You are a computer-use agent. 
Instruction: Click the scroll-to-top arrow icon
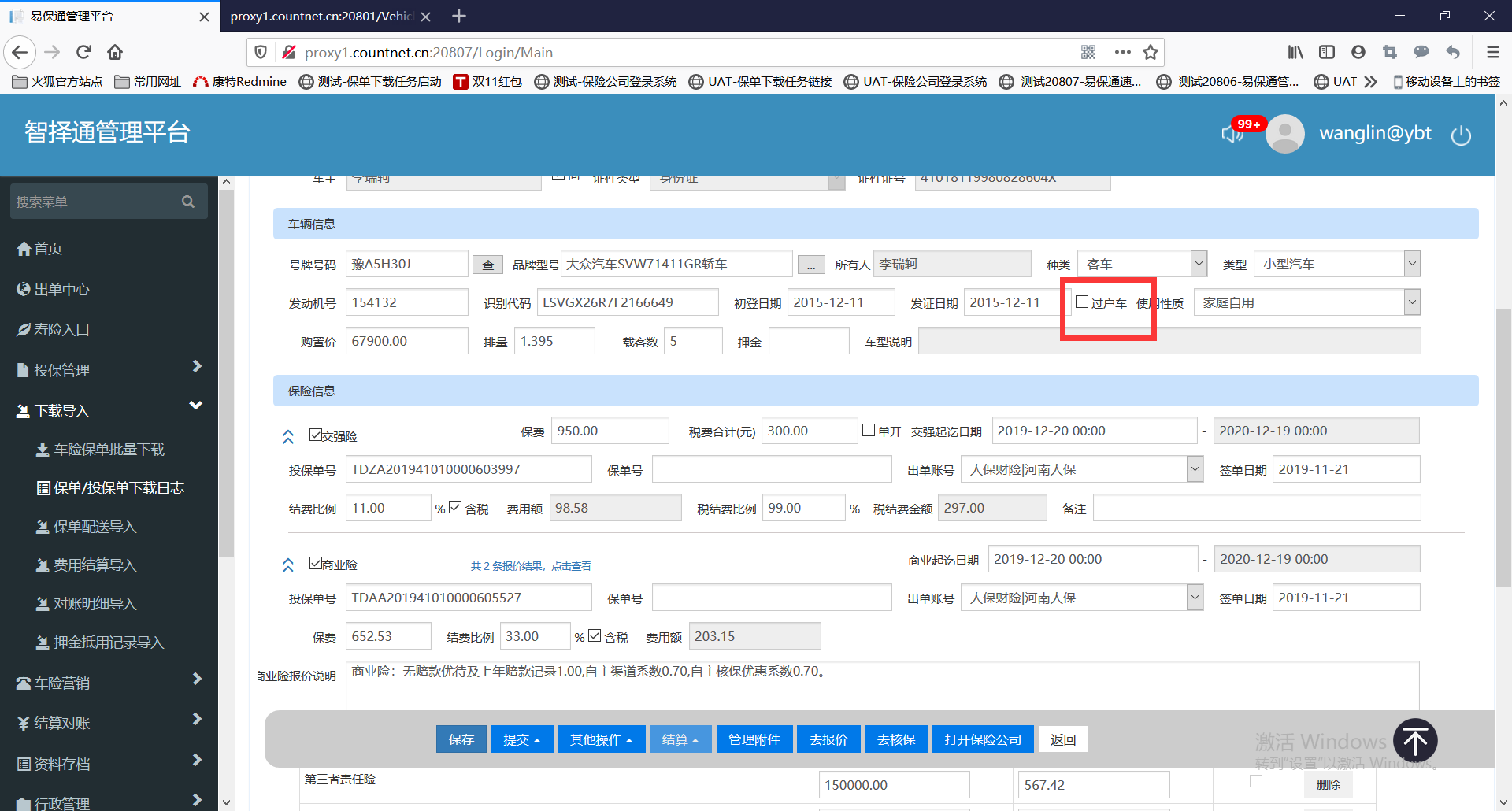coord(1414,741)
